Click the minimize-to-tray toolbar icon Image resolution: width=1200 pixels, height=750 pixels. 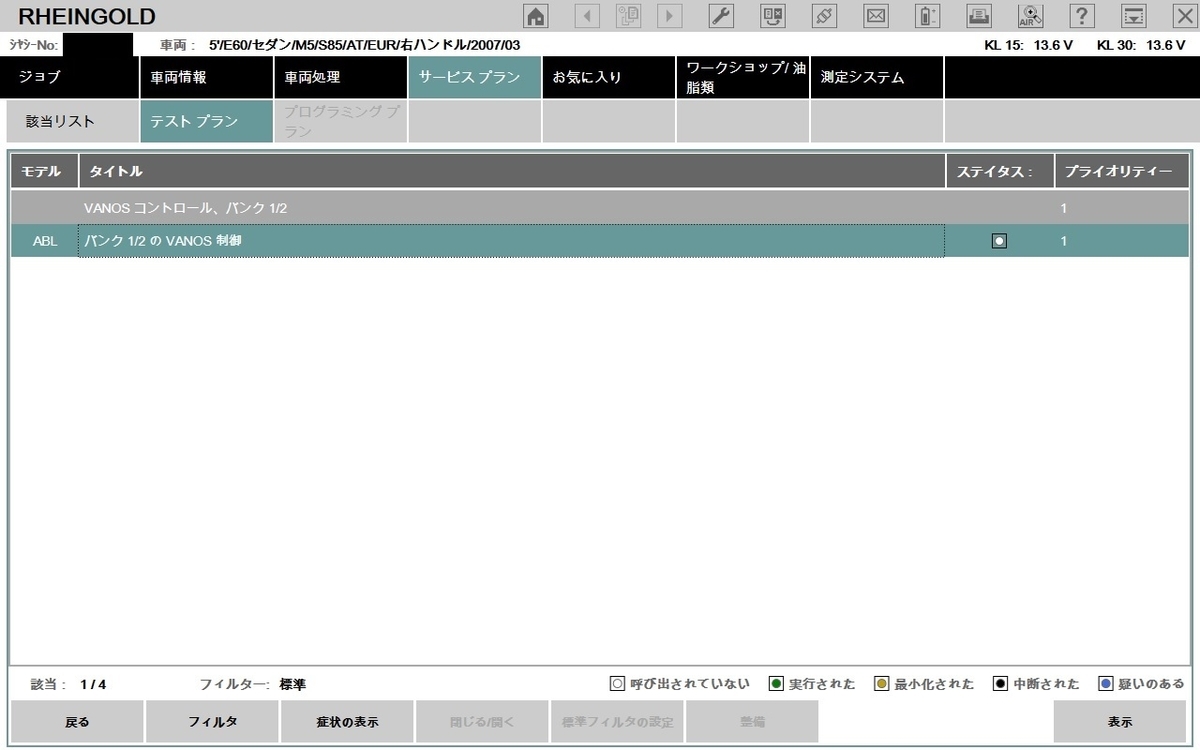[x=1133, y=15]
